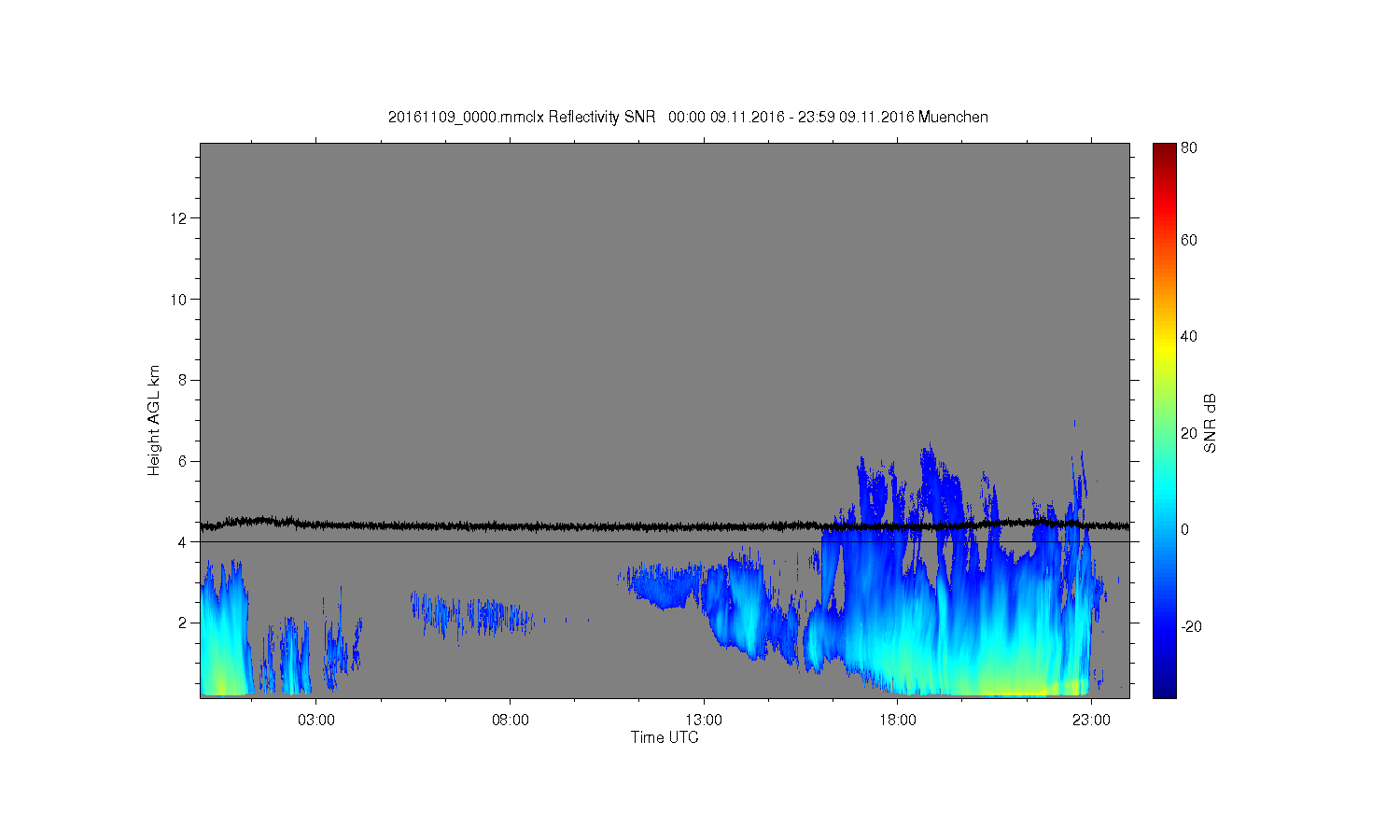
Task: Click the height tick label 10
Action: tap(180, 300)
